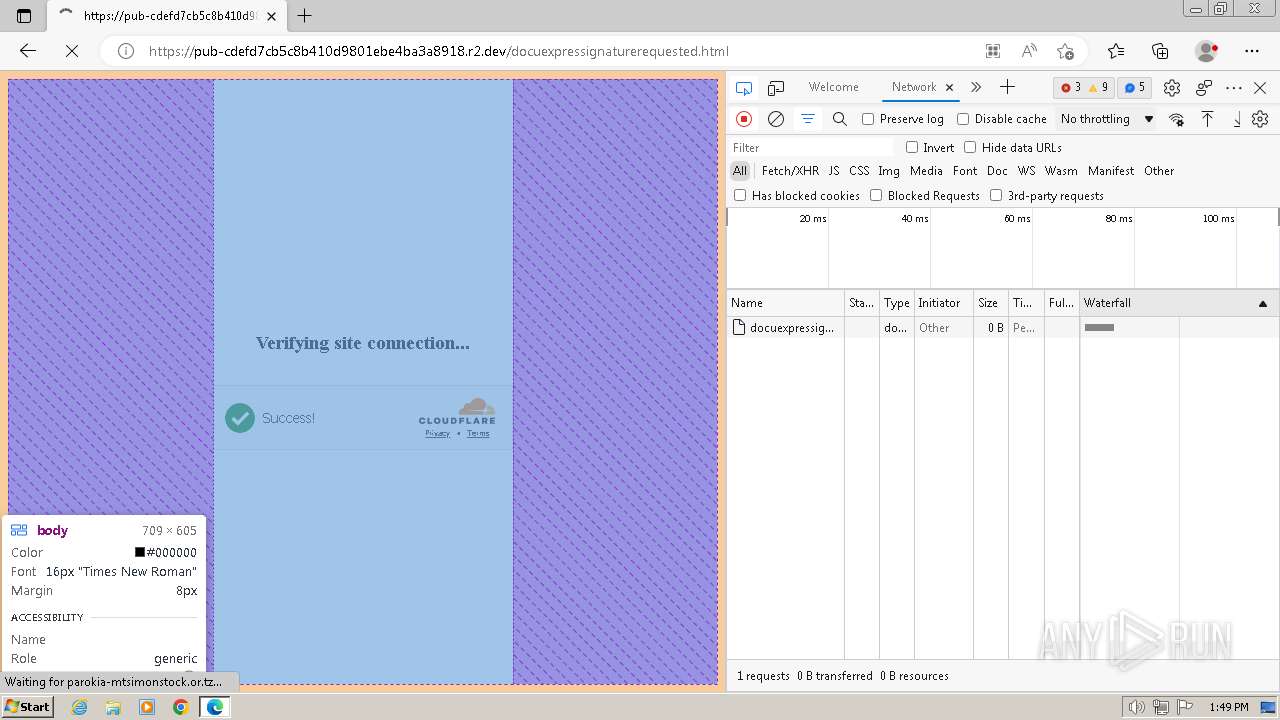1280x720 pixels.
Task: Open the DevTools customize three-dots menu
Action: [x=1234, y=88]
